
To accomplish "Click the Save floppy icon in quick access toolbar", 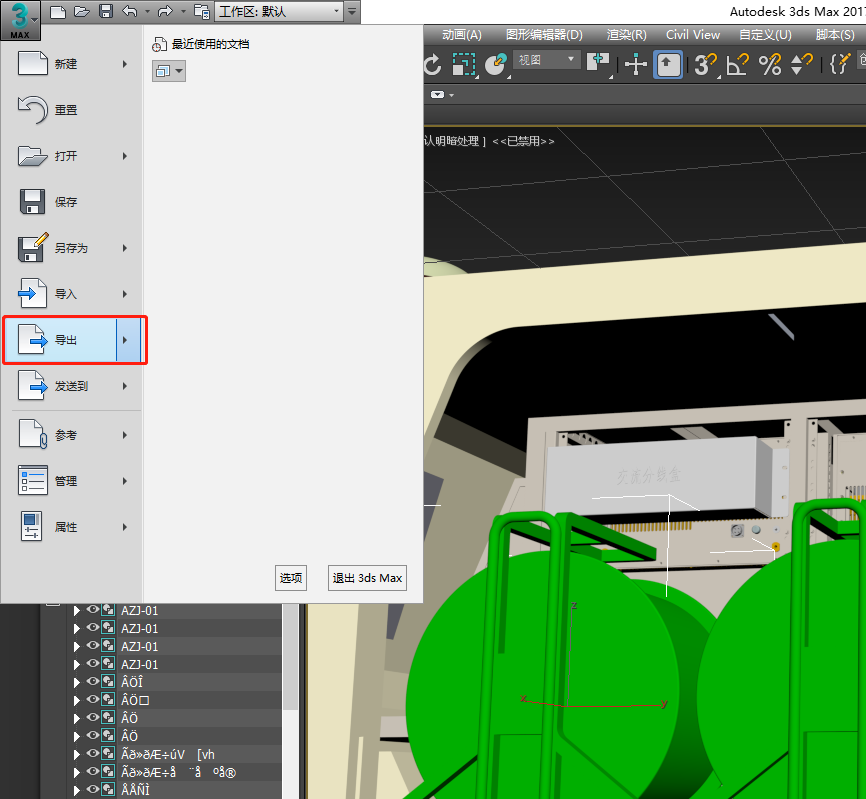I will pyautogui.click(x=105, y=12).
